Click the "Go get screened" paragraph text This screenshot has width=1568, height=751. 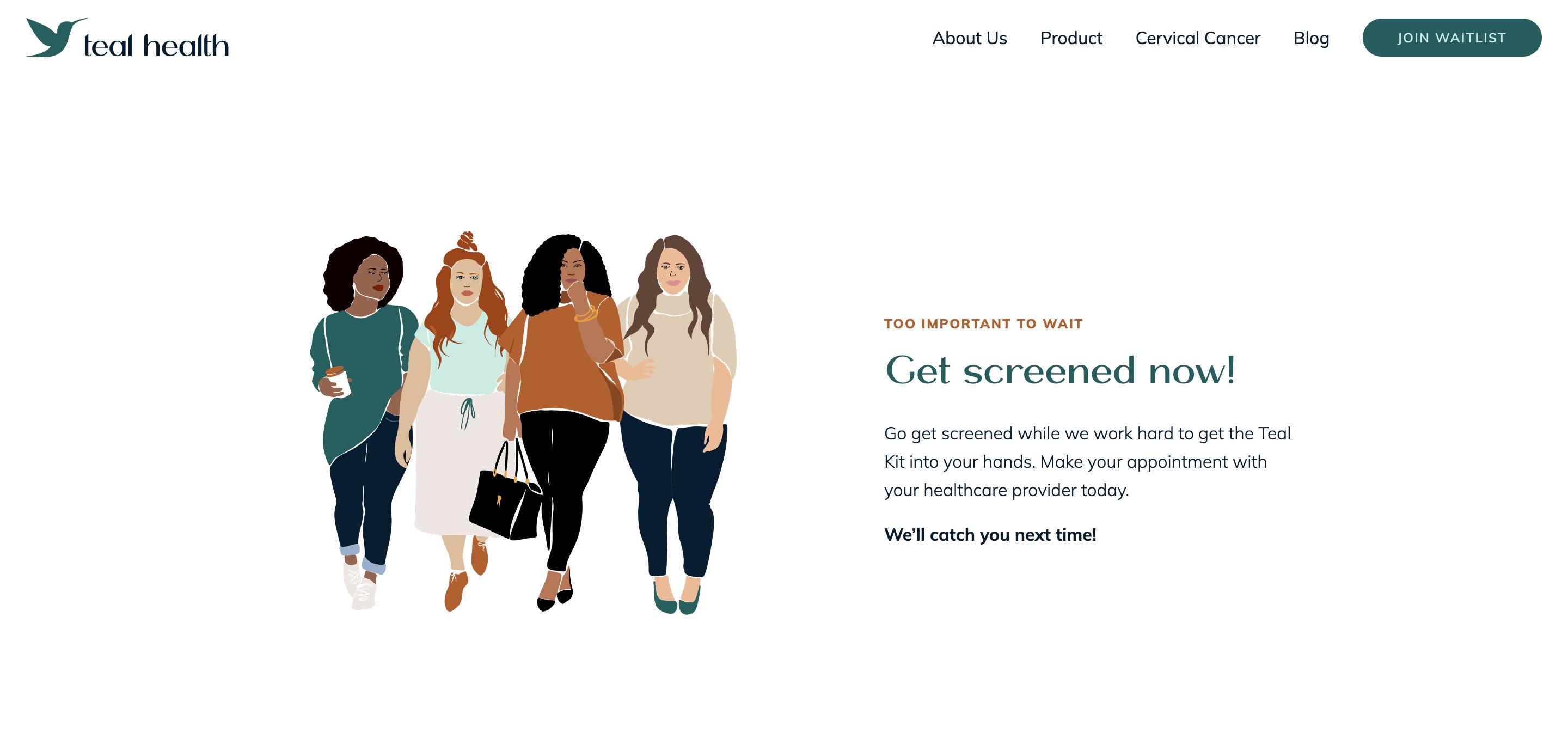click(1087, 462)
